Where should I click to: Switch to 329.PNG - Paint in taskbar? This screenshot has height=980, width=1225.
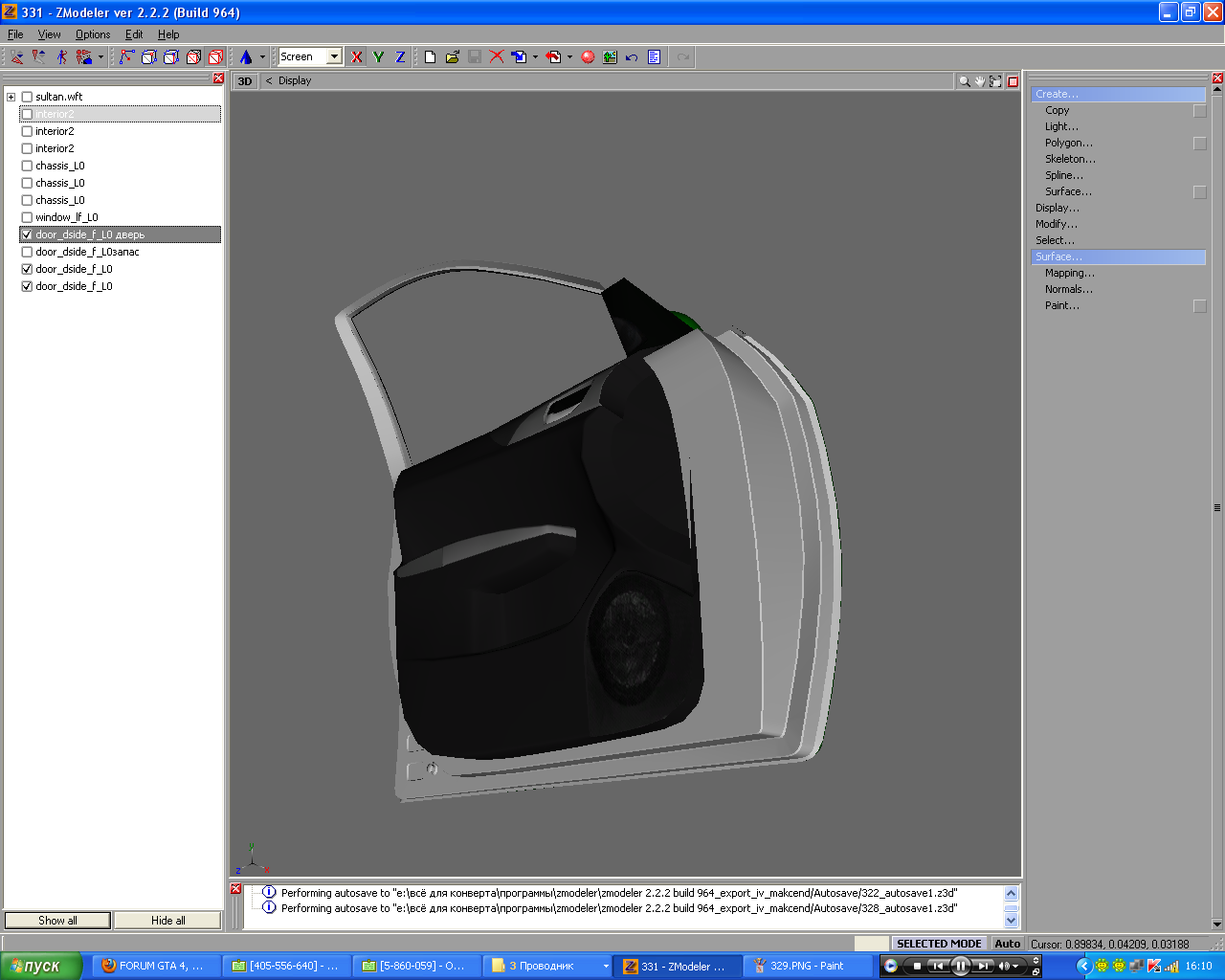pos(806,966)
